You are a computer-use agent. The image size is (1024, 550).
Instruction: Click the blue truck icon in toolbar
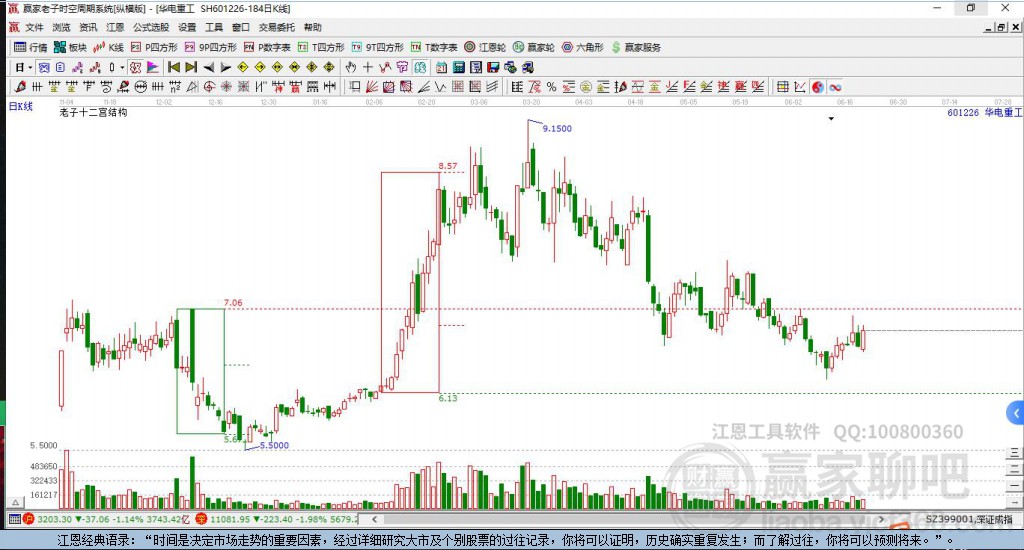(528, 67)
